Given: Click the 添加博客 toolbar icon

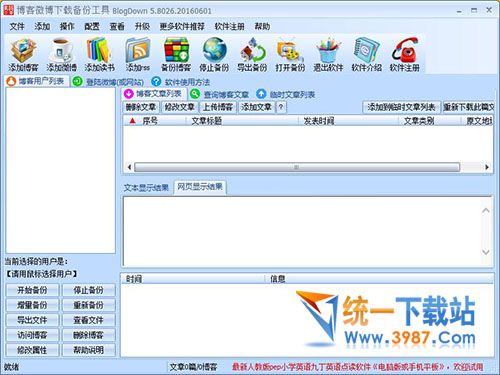Looking at the screenshot, I should [23, 55].
